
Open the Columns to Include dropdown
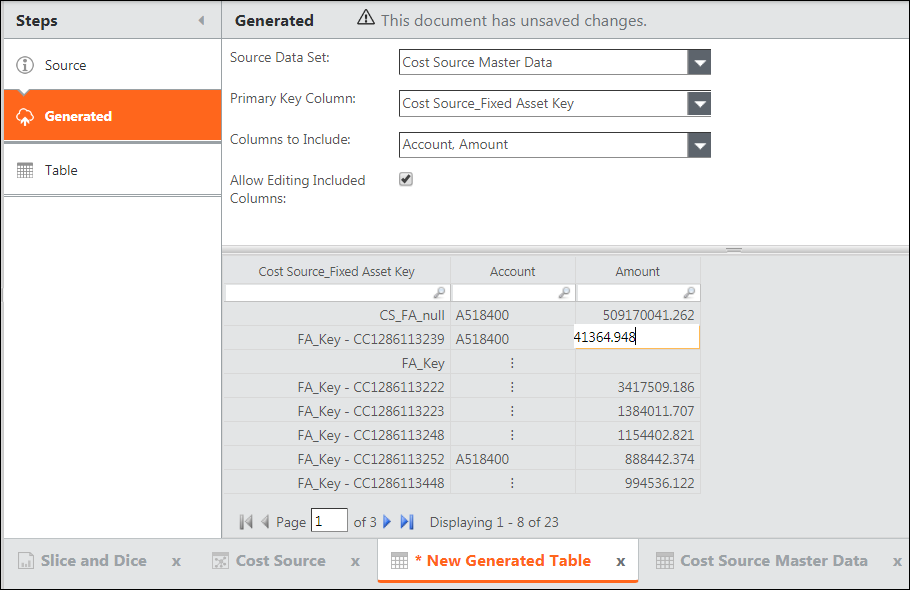(x=699, y=145)
